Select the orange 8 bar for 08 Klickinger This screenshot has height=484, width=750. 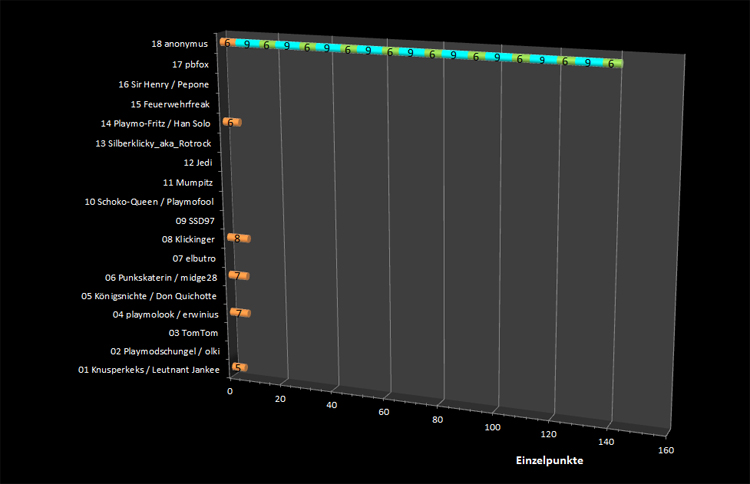point(238,238)
